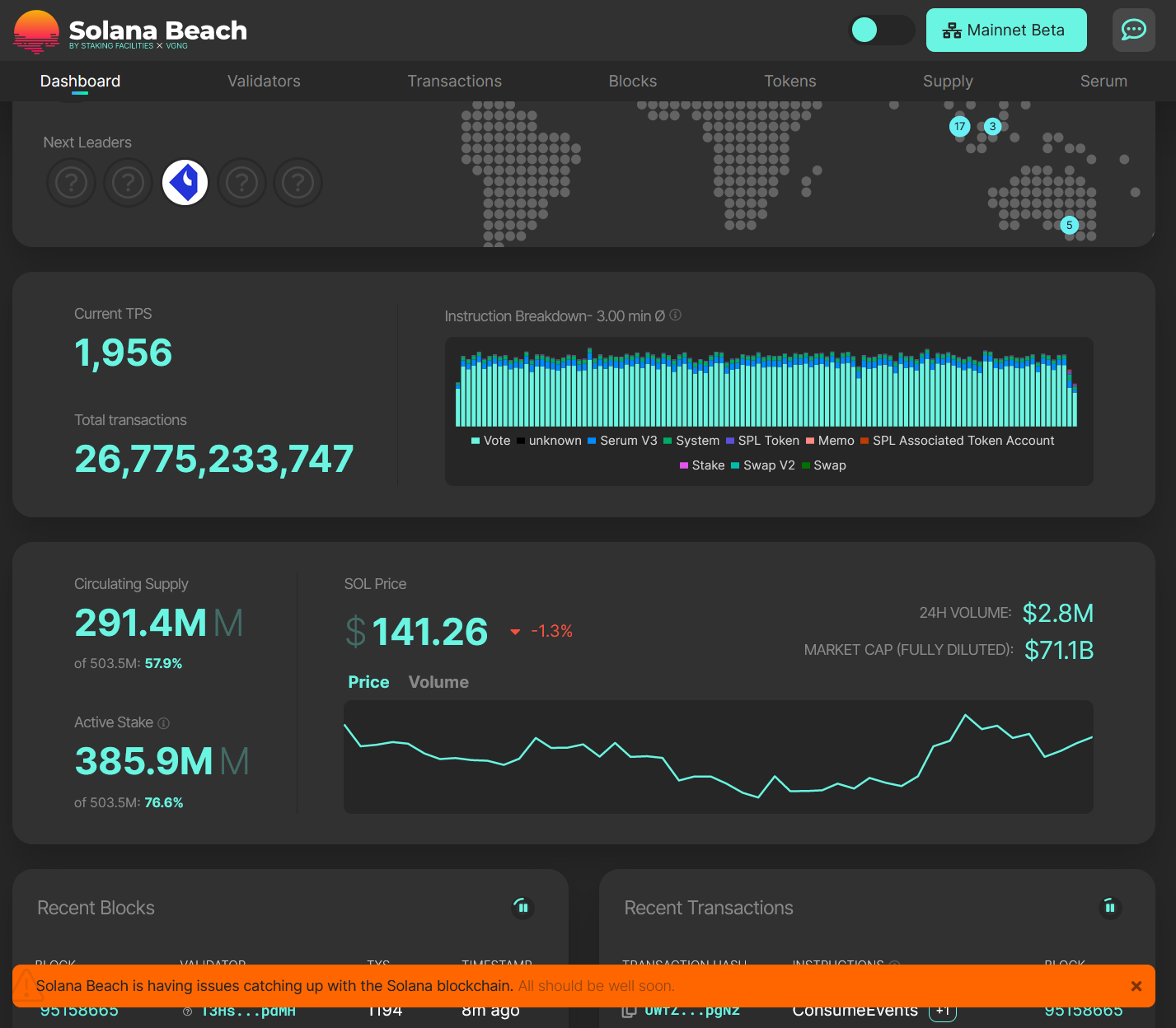The width and height of the screenshot is (1176, 1028).
Task: Click the SOL price value 141.26
Action: click(429, 632)
